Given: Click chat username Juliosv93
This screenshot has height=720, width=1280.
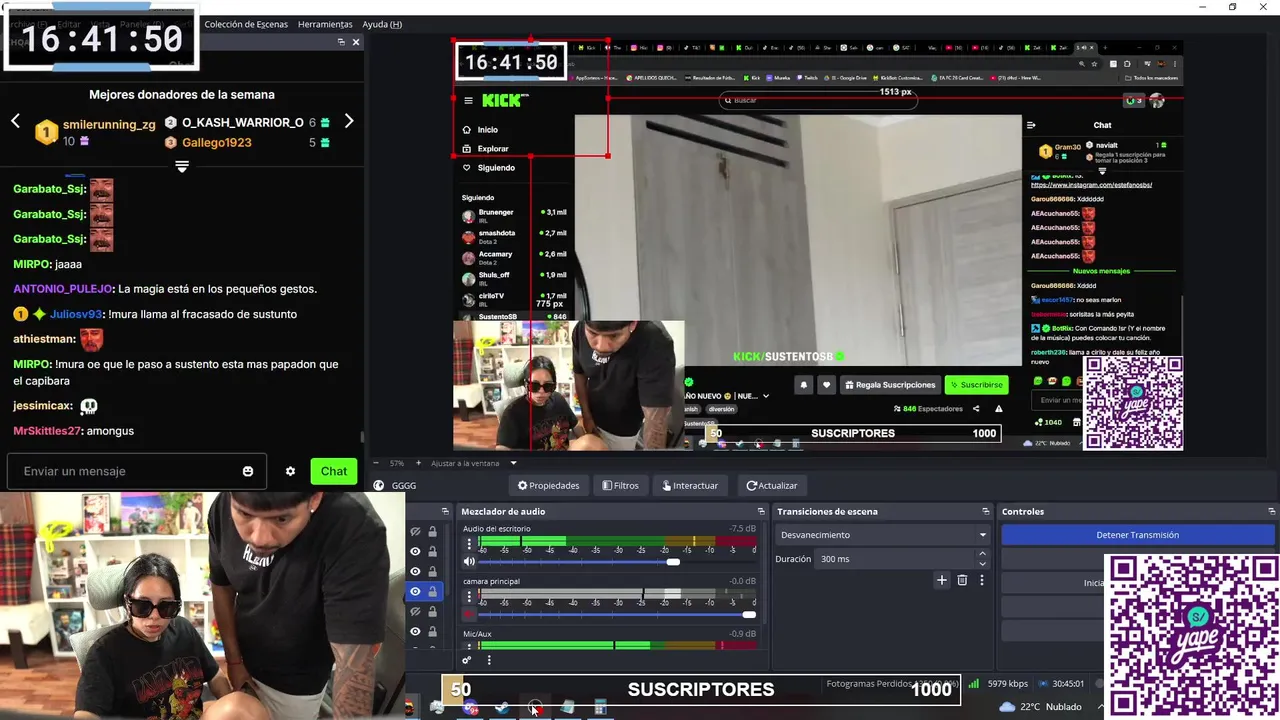Looking at the screenshot, I should pyautogui.click(x=76, y=314).
